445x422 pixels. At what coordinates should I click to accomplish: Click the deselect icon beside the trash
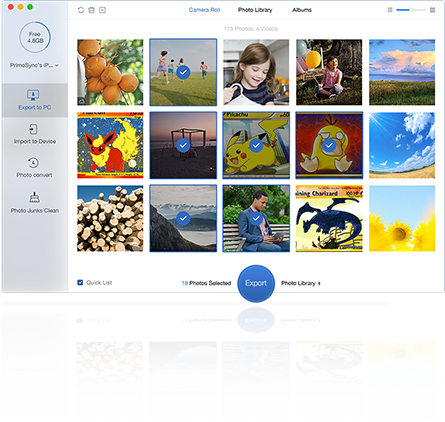pos(102,10)
